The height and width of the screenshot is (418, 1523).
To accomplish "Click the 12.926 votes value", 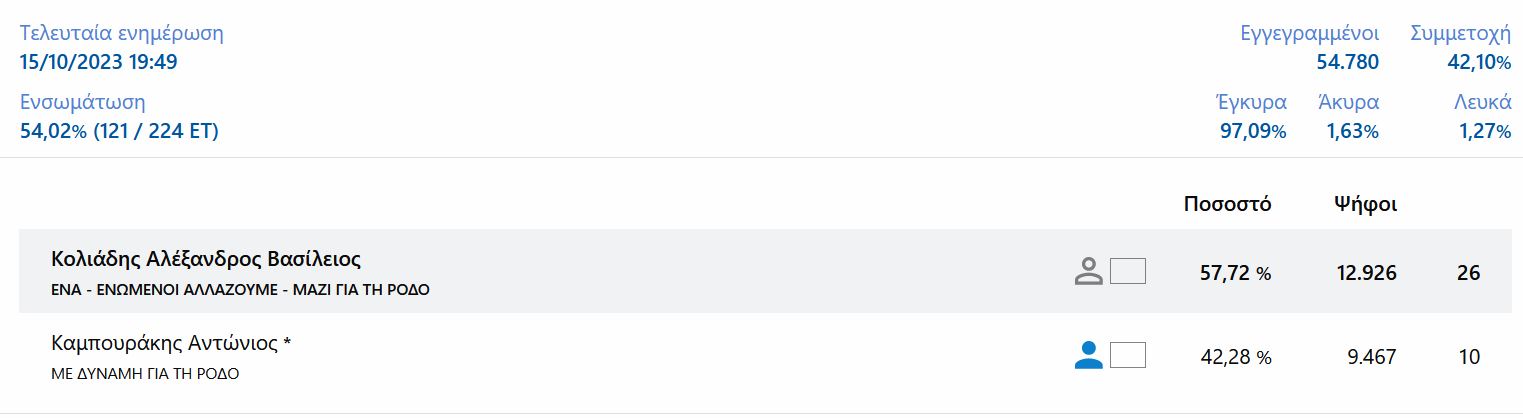I will 1366,273.
